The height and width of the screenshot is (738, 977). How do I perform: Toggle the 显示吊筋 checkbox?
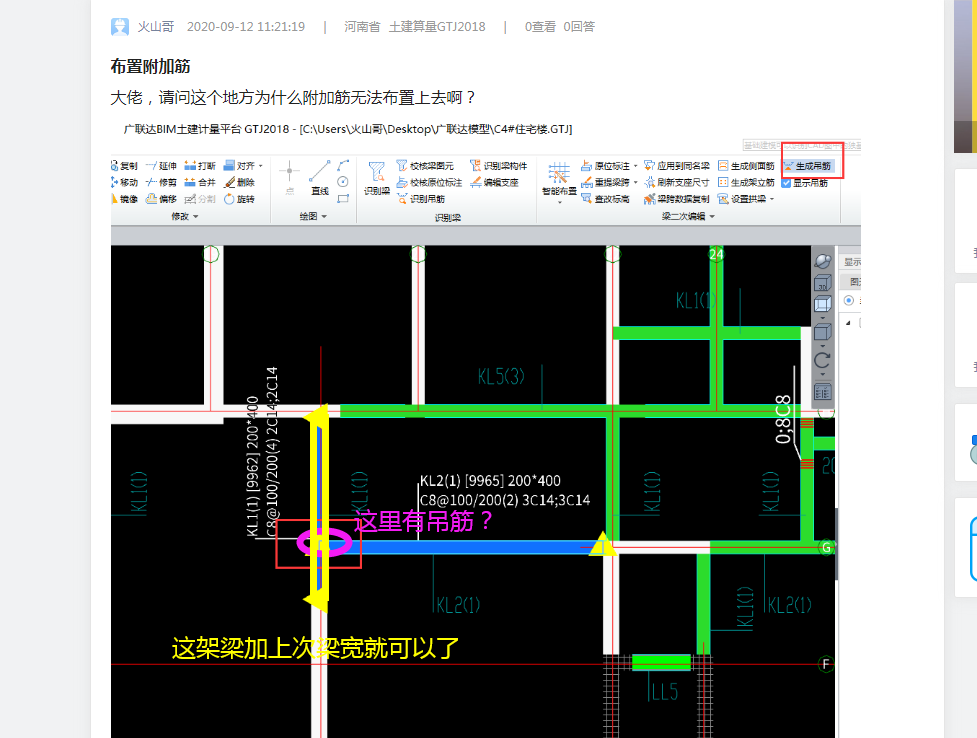click(786, 183)
